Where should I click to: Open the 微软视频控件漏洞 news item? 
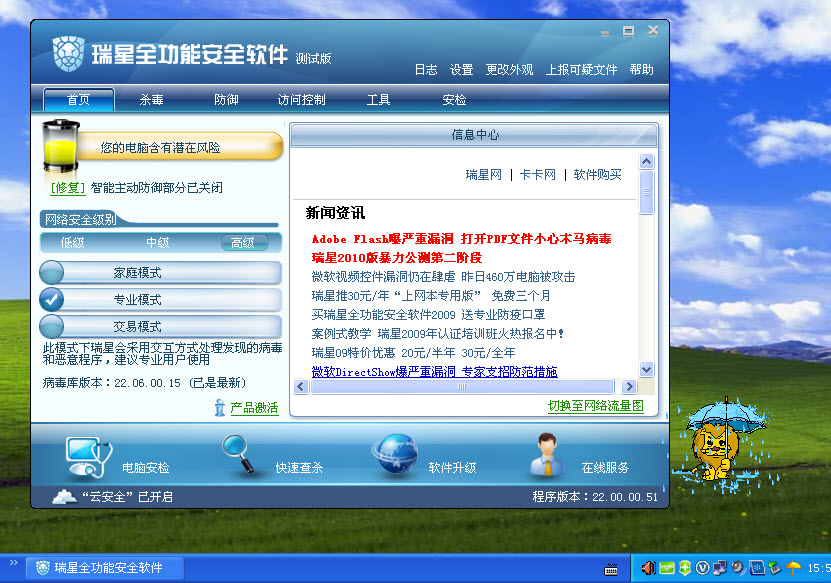(443, 277)
